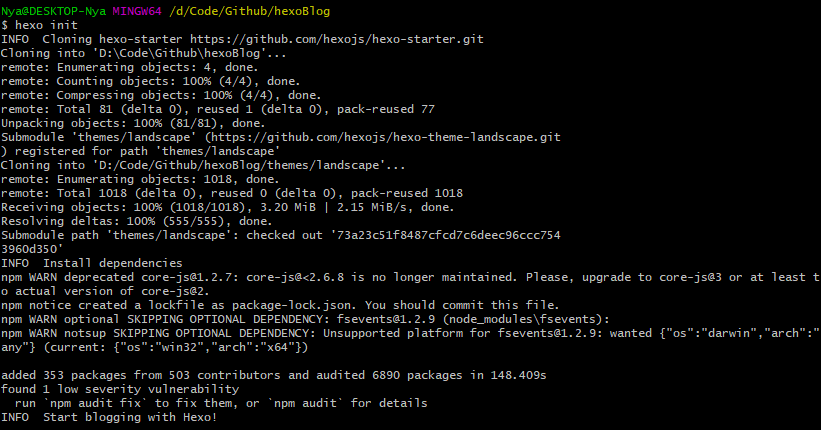
Task: Click the 'npm WARN optional' fsevents@1.2.9 line
Action: [240, 319]
